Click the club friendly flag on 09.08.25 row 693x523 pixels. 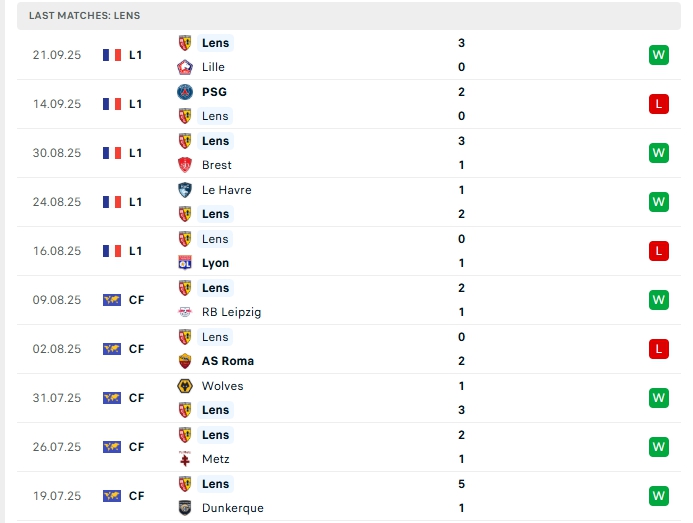(x=112, y=300)
